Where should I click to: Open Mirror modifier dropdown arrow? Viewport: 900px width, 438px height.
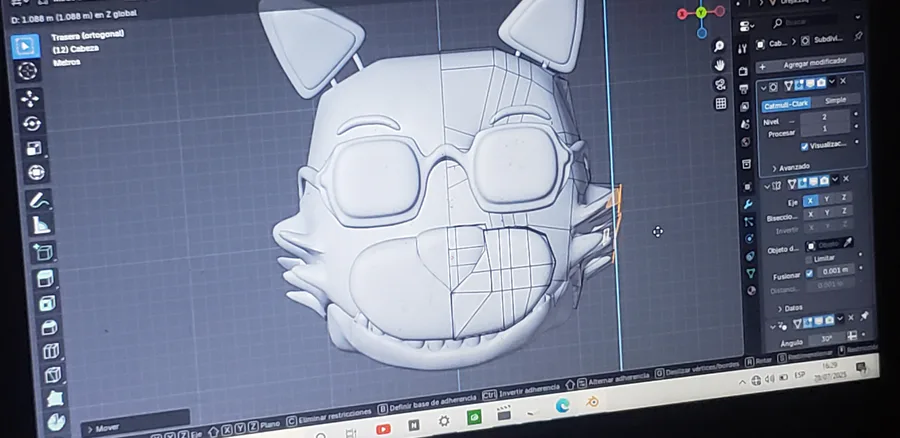tap(835, 180)
